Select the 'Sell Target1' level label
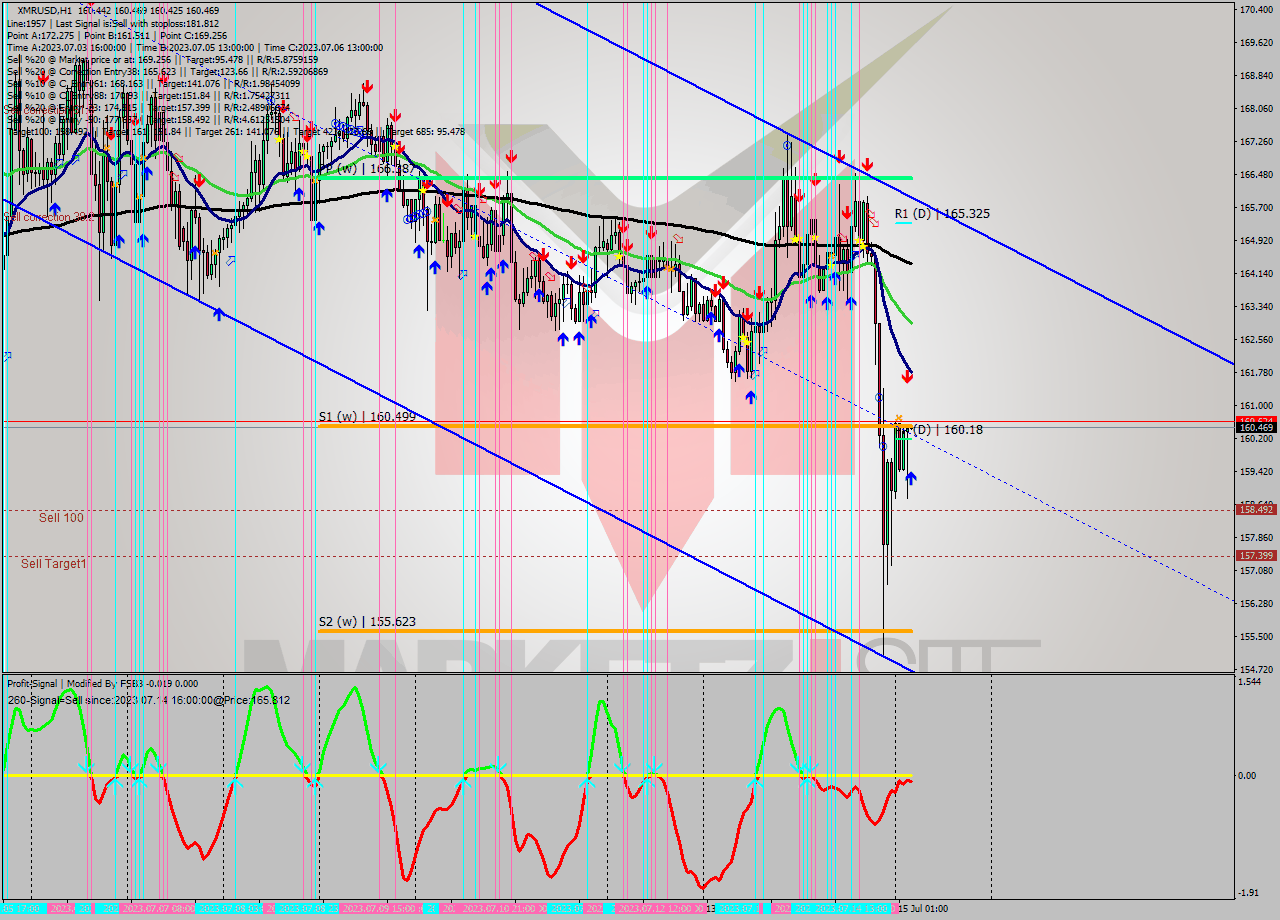Viewport: 1280px width, 920px height. click(54, 563)
